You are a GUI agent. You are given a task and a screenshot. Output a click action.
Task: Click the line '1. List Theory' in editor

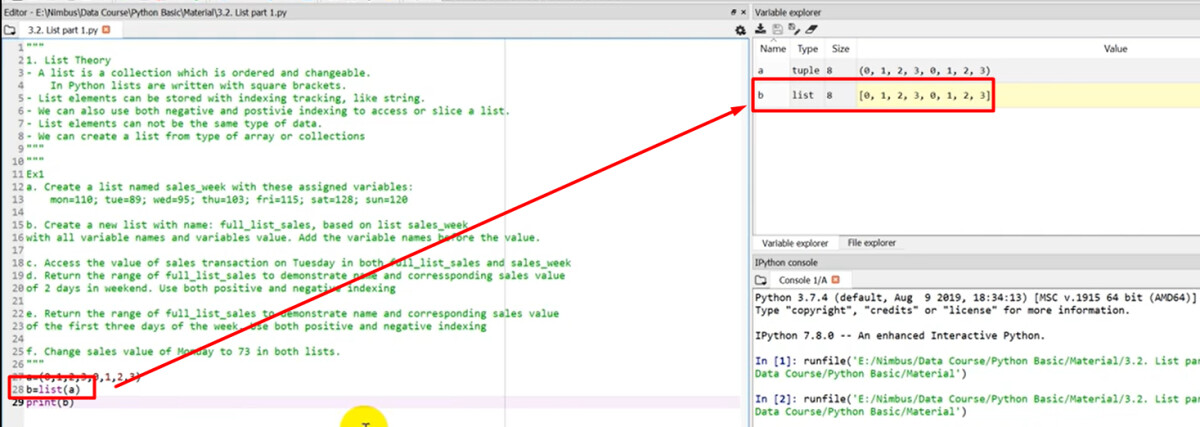tap(68, 60)
